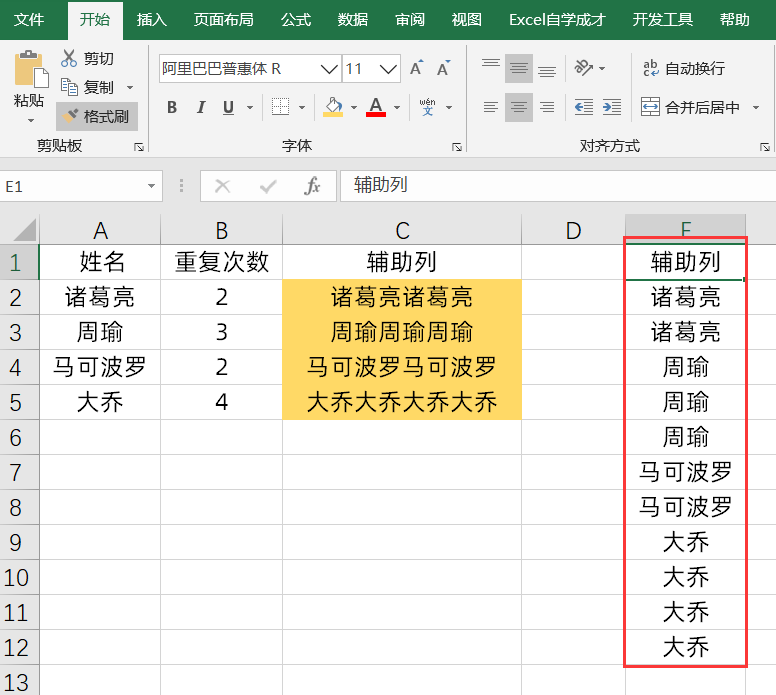
Task: Switch to the 页面布局 tab
Action: (224, 20)
